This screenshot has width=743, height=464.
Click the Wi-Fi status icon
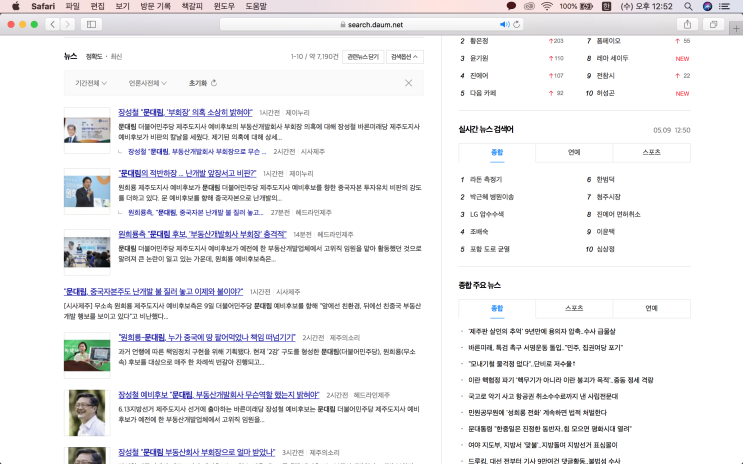click(x=547, y=6)
